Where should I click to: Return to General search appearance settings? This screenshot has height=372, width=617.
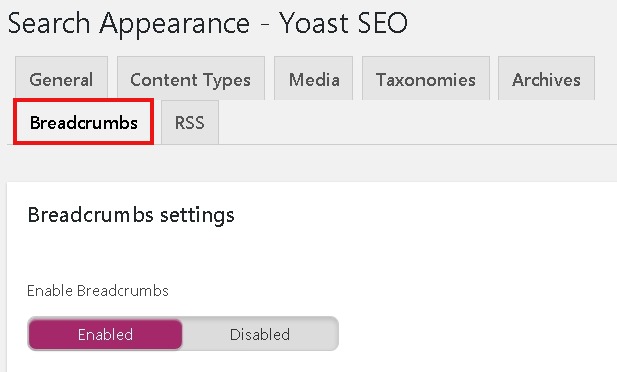tap(61, 78)
